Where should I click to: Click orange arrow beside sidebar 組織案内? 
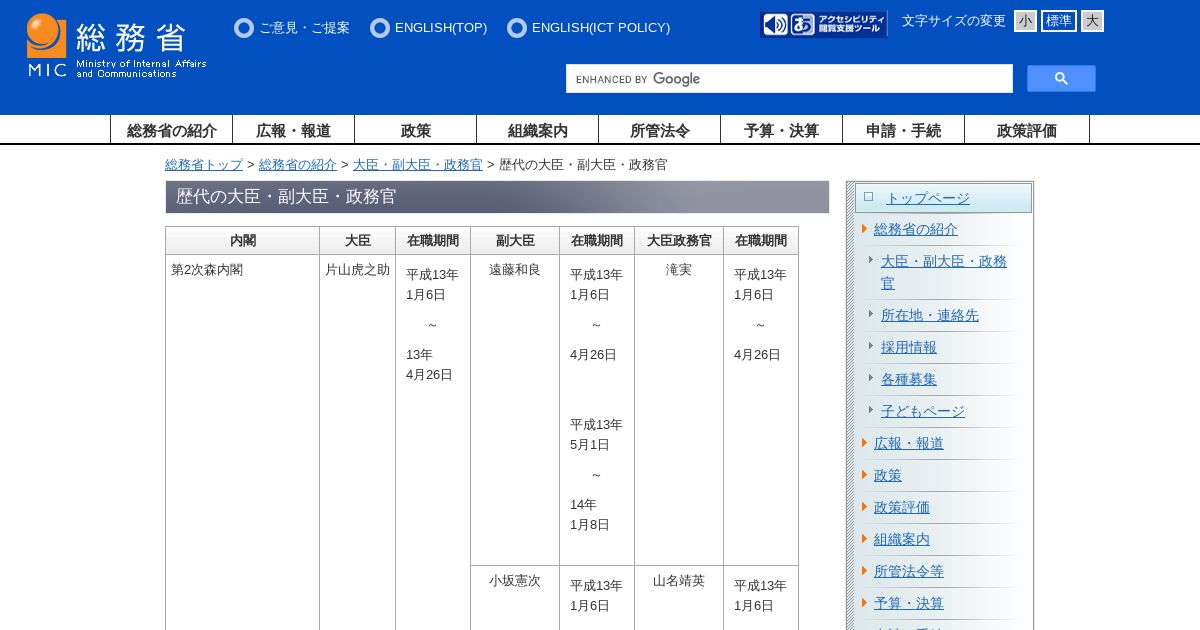865,538
